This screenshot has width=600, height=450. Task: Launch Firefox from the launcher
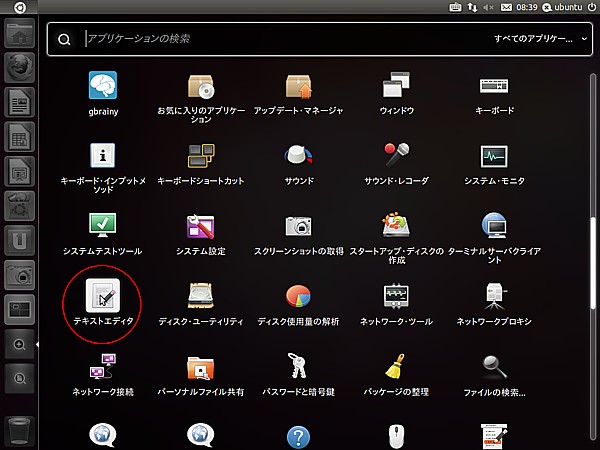tap(20, 68)
